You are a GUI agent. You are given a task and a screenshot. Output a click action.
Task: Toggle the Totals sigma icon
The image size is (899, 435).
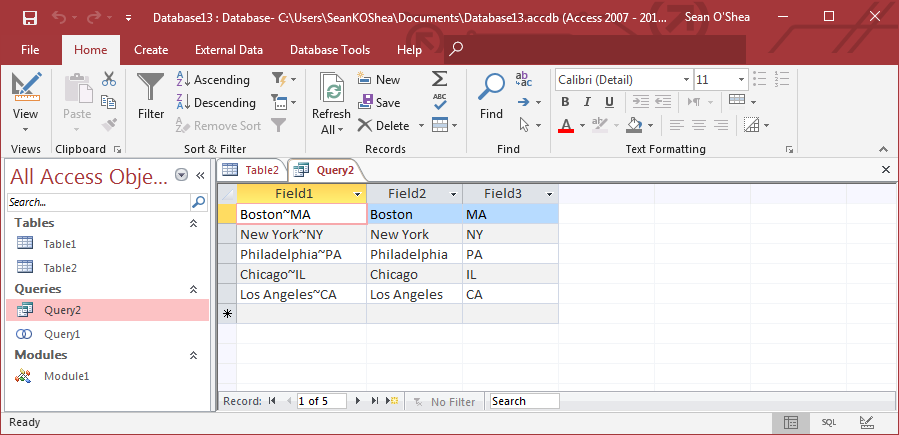click(440, 79)
